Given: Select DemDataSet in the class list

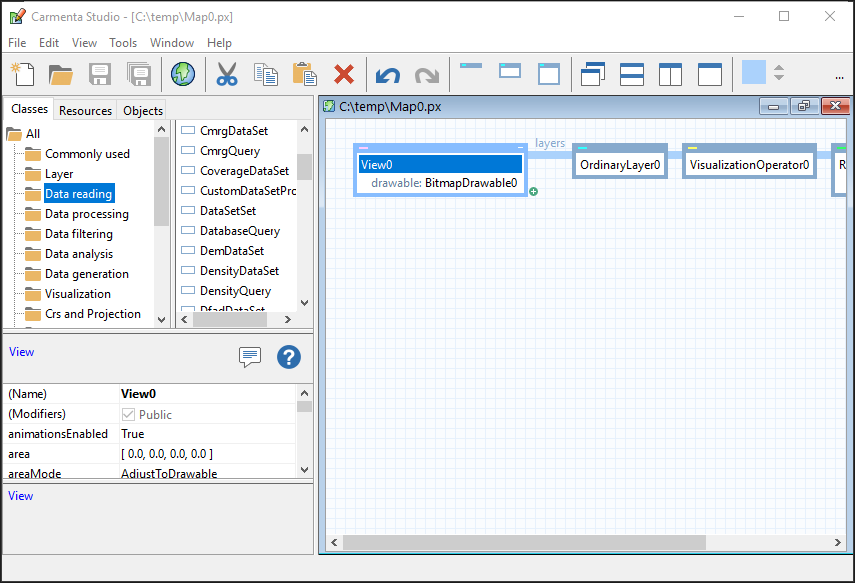Looking at the screenshot, I should click(232, 251).
